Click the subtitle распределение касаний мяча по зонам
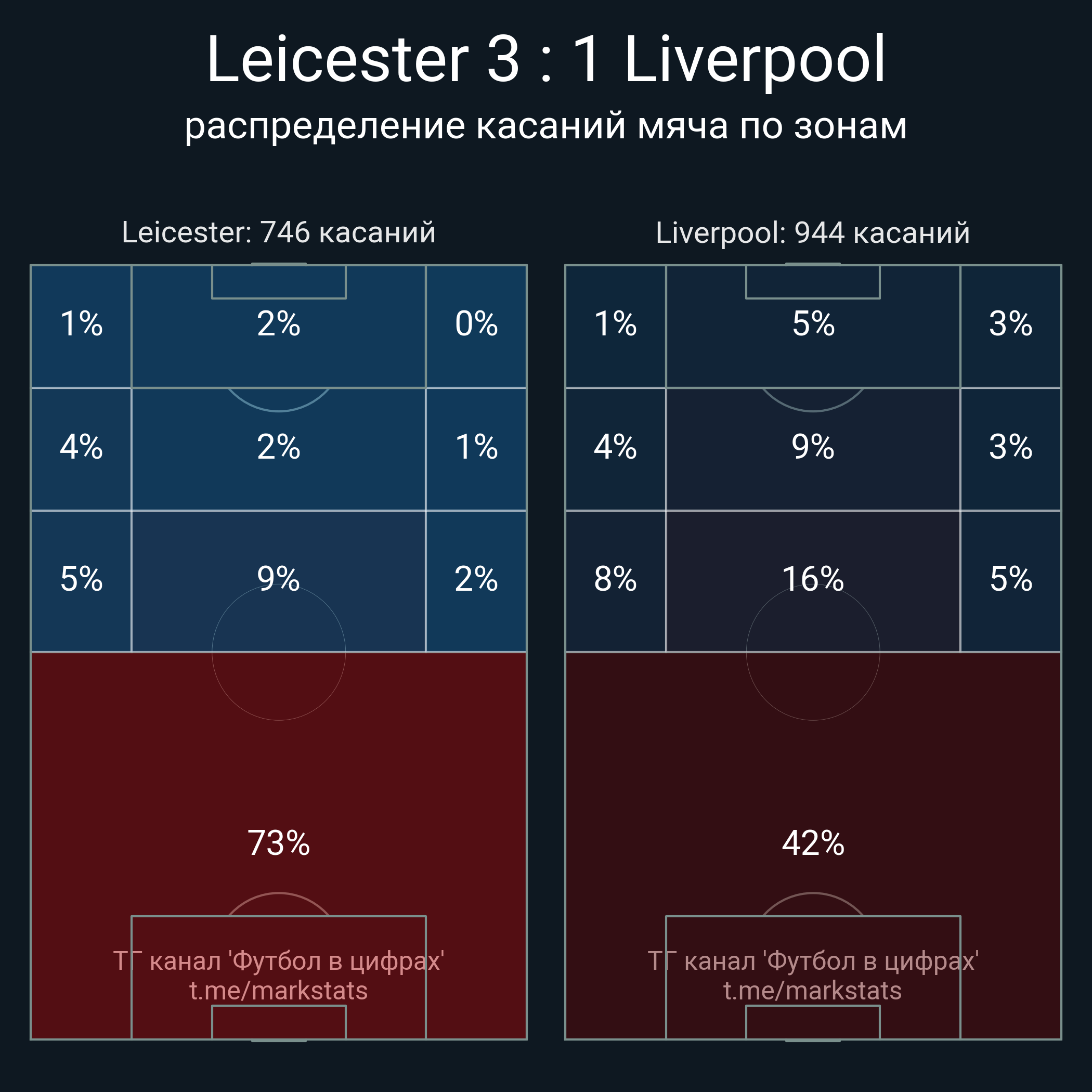Viewport: 1092px width, 1092px height. [546, 126]
